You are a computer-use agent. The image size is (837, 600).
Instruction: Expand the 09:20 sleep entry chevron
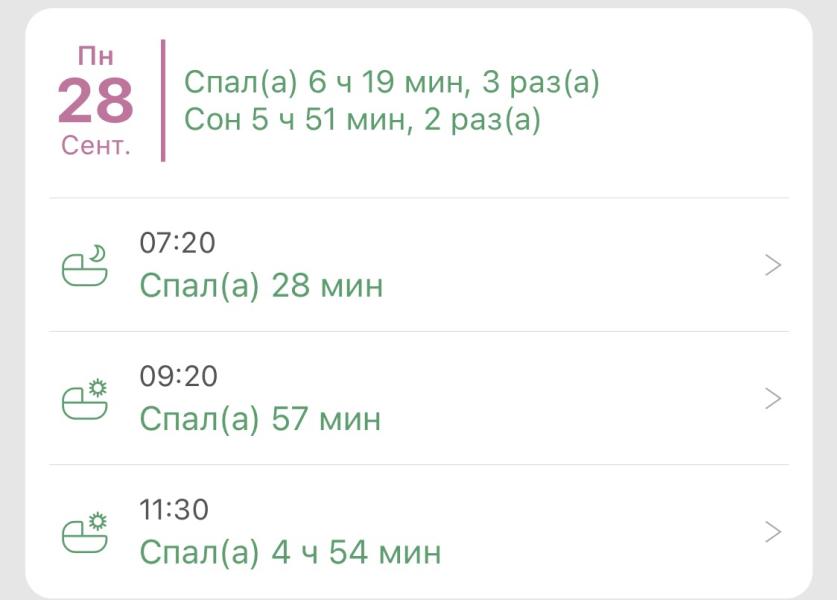click(x=772, y=398)
